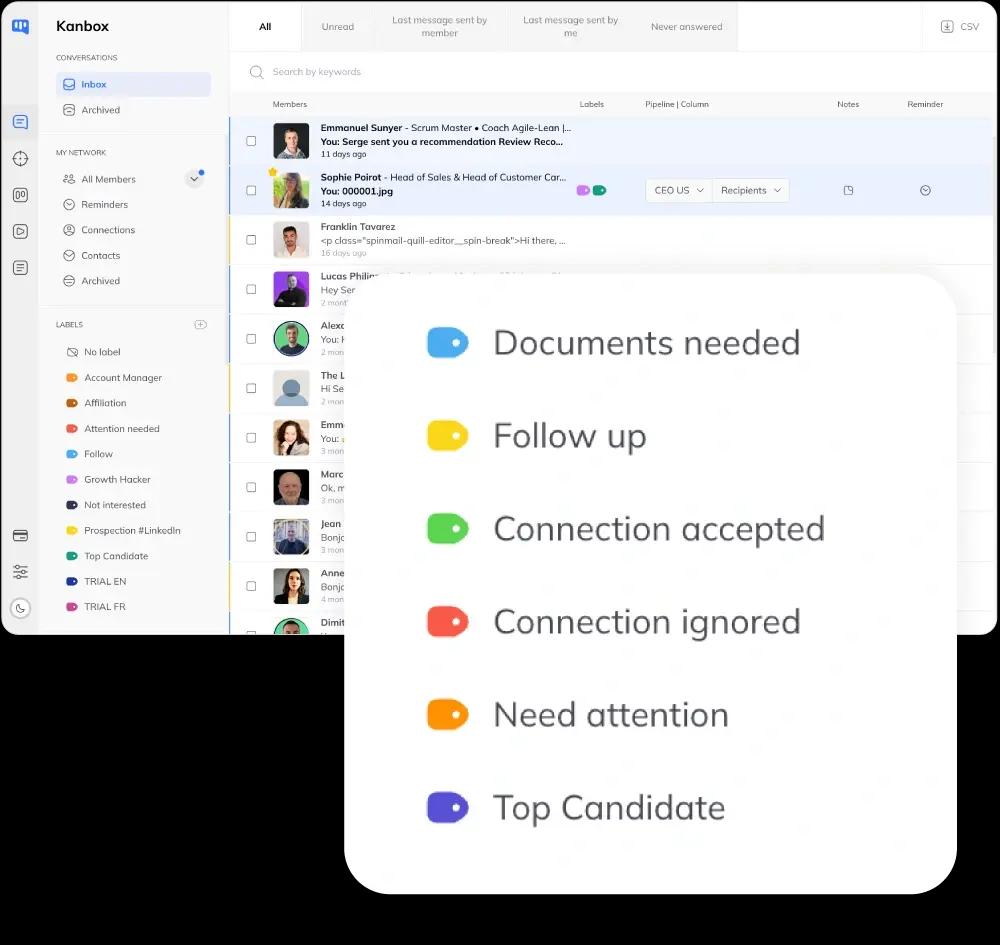
Task: Filter by Growth Hacker label
Action: coord(117,480)
